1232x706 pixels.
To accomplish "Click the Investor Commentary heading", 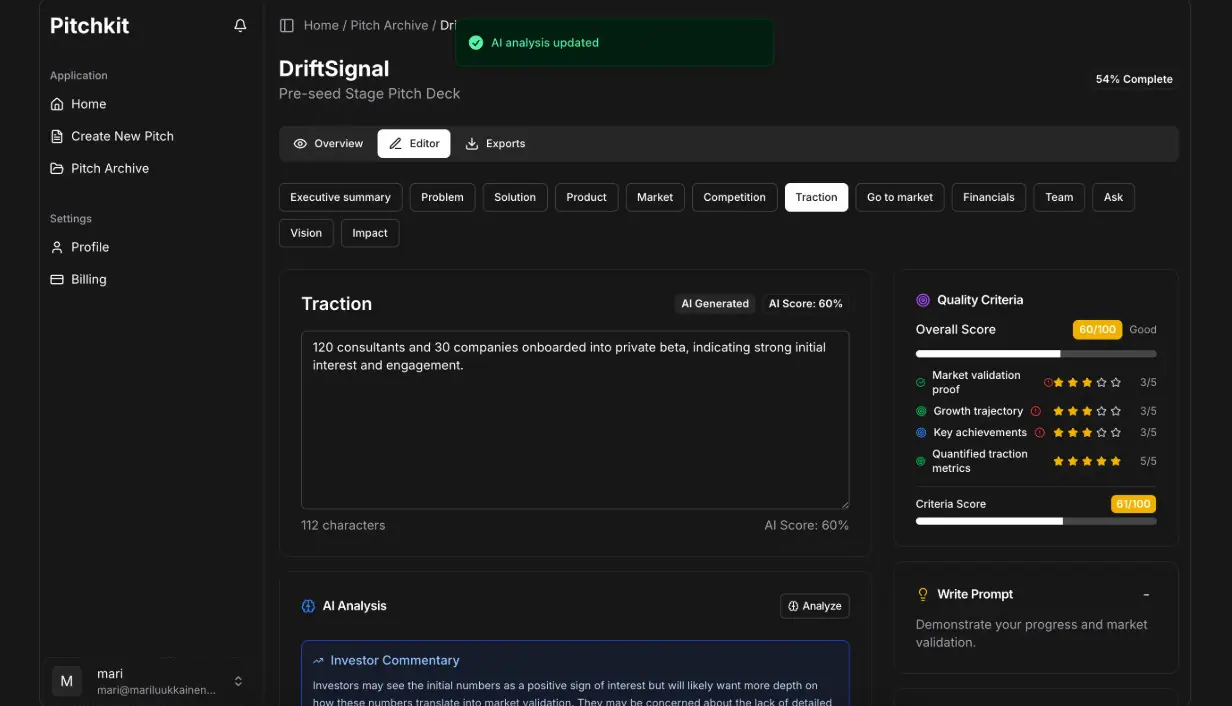I will [395, 661].
